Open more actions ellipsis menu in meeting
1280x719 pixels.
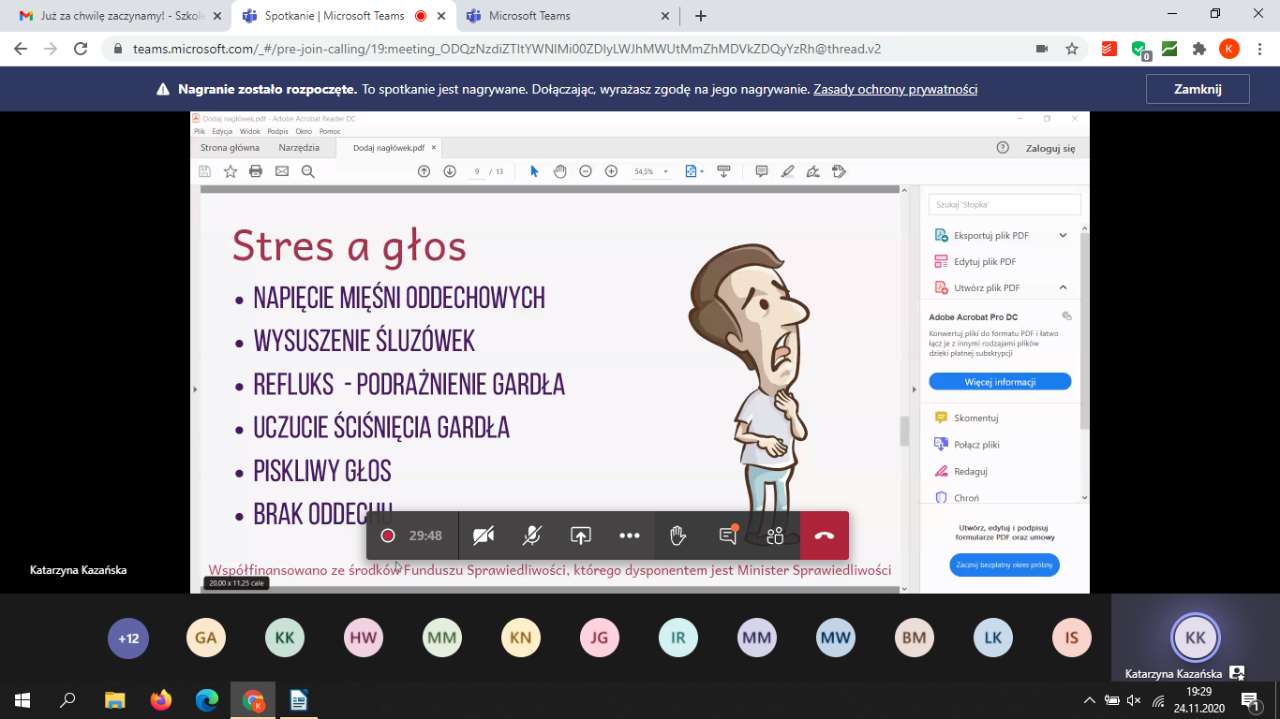click(x=629, y=536)
